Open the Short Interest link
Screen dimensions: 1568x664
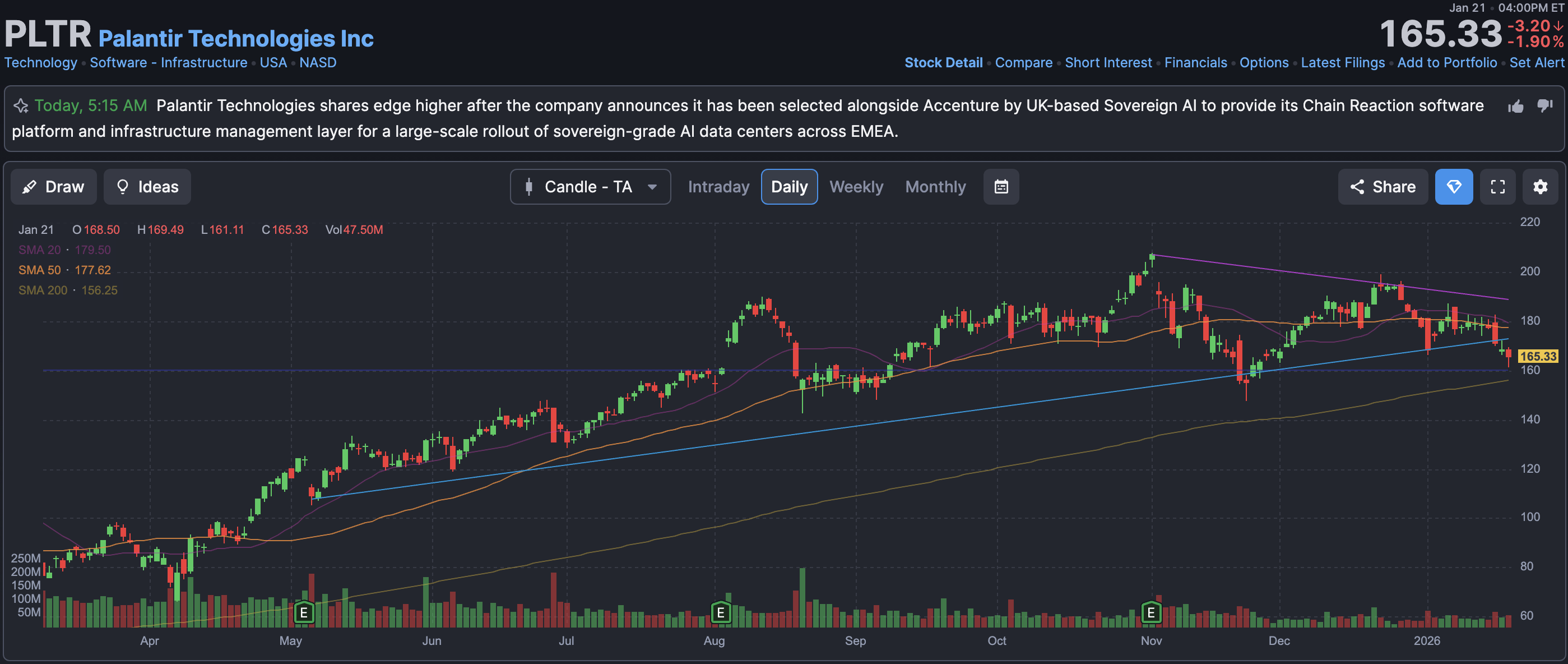[1108, 63]
